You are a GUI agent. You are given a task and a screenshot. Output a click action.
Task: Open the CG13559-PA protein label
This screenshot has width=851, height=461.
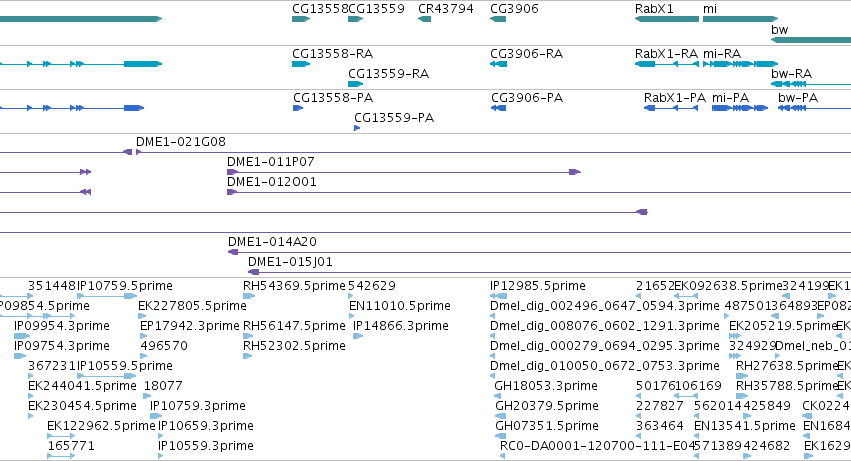[x=394, y=118]
